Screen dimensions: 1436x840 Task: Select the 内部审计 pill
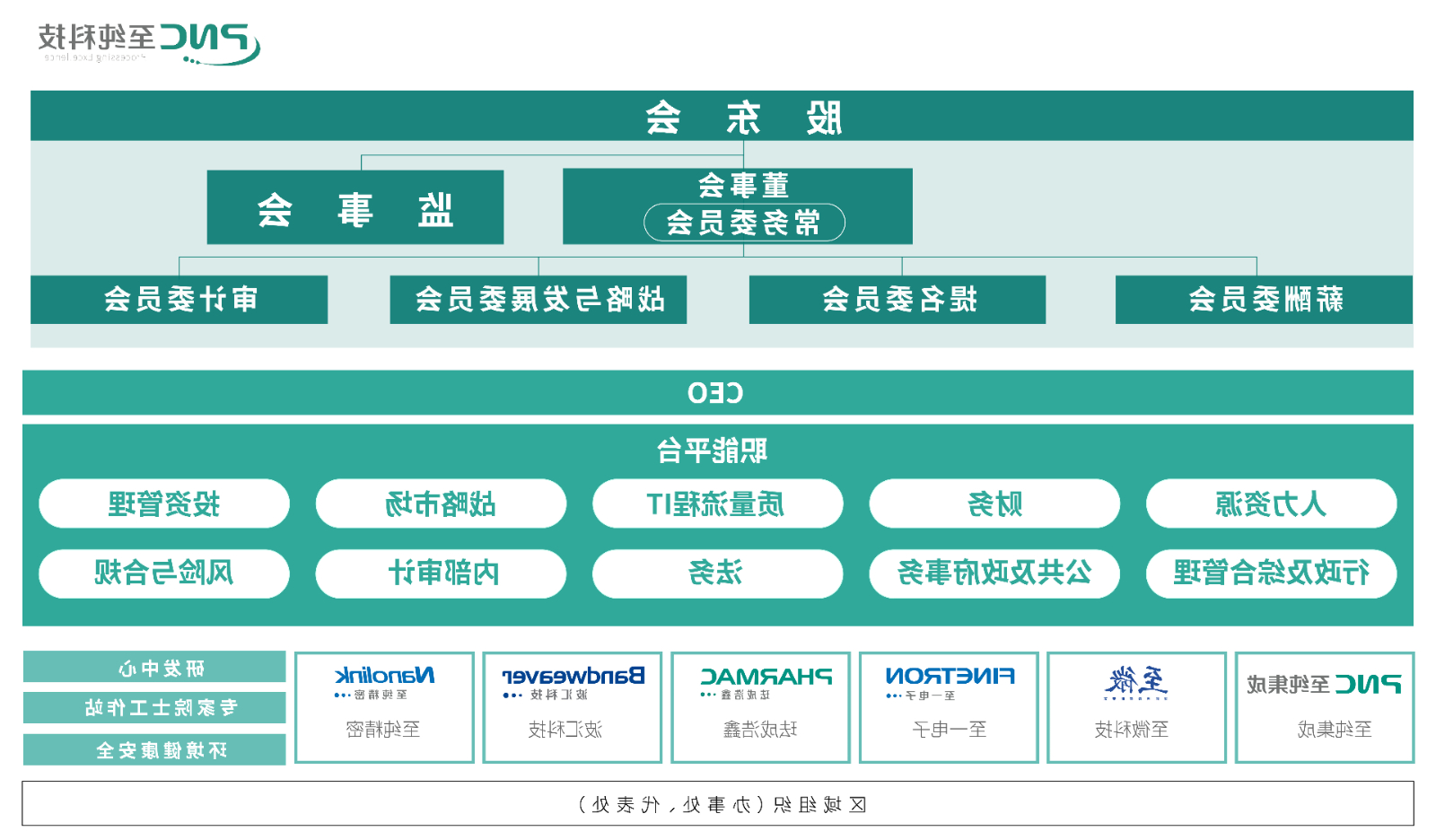[441, 573]
